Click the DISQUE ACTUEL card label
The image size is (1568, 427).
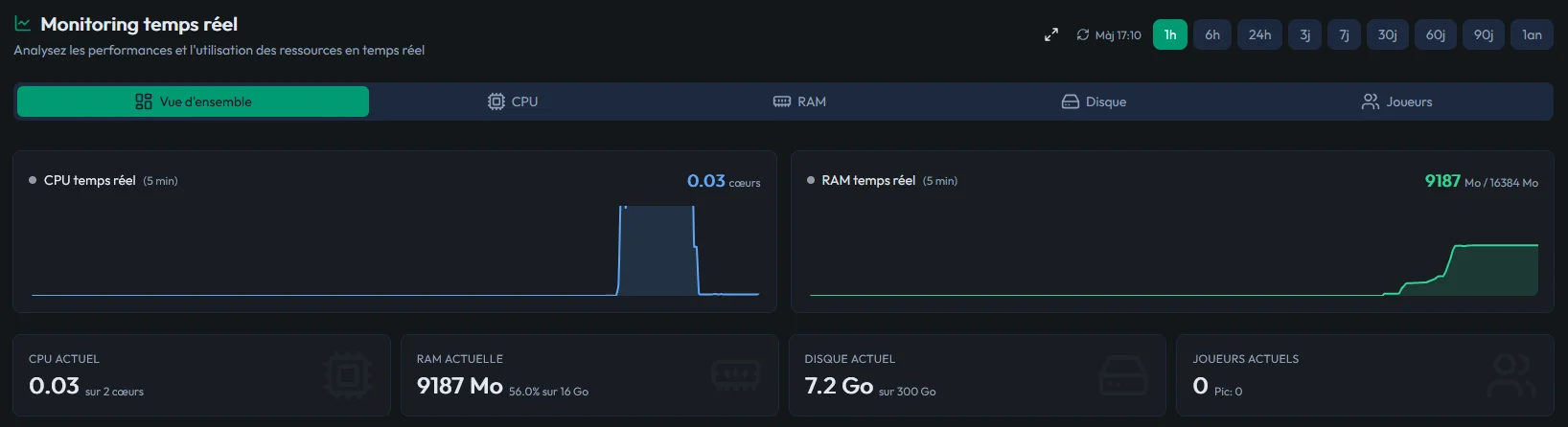click(x=850, y=359)
